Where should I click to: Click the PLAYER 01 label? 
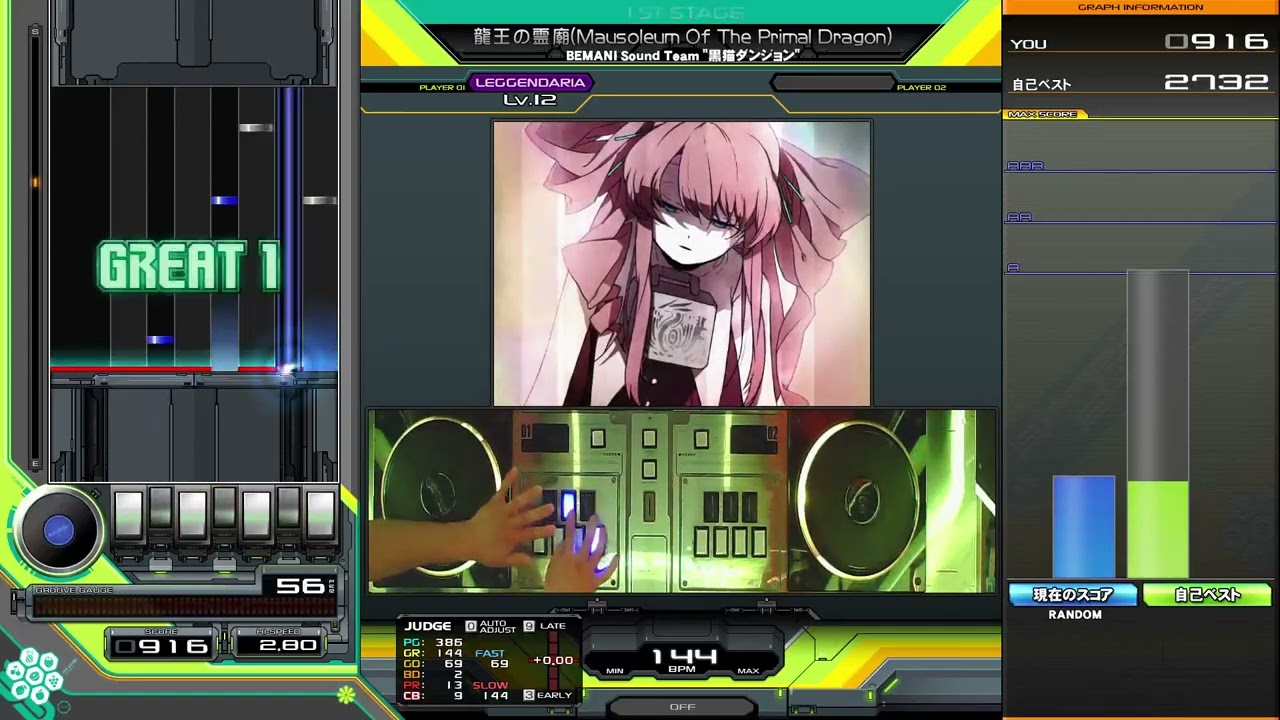[x=442, y=88]
